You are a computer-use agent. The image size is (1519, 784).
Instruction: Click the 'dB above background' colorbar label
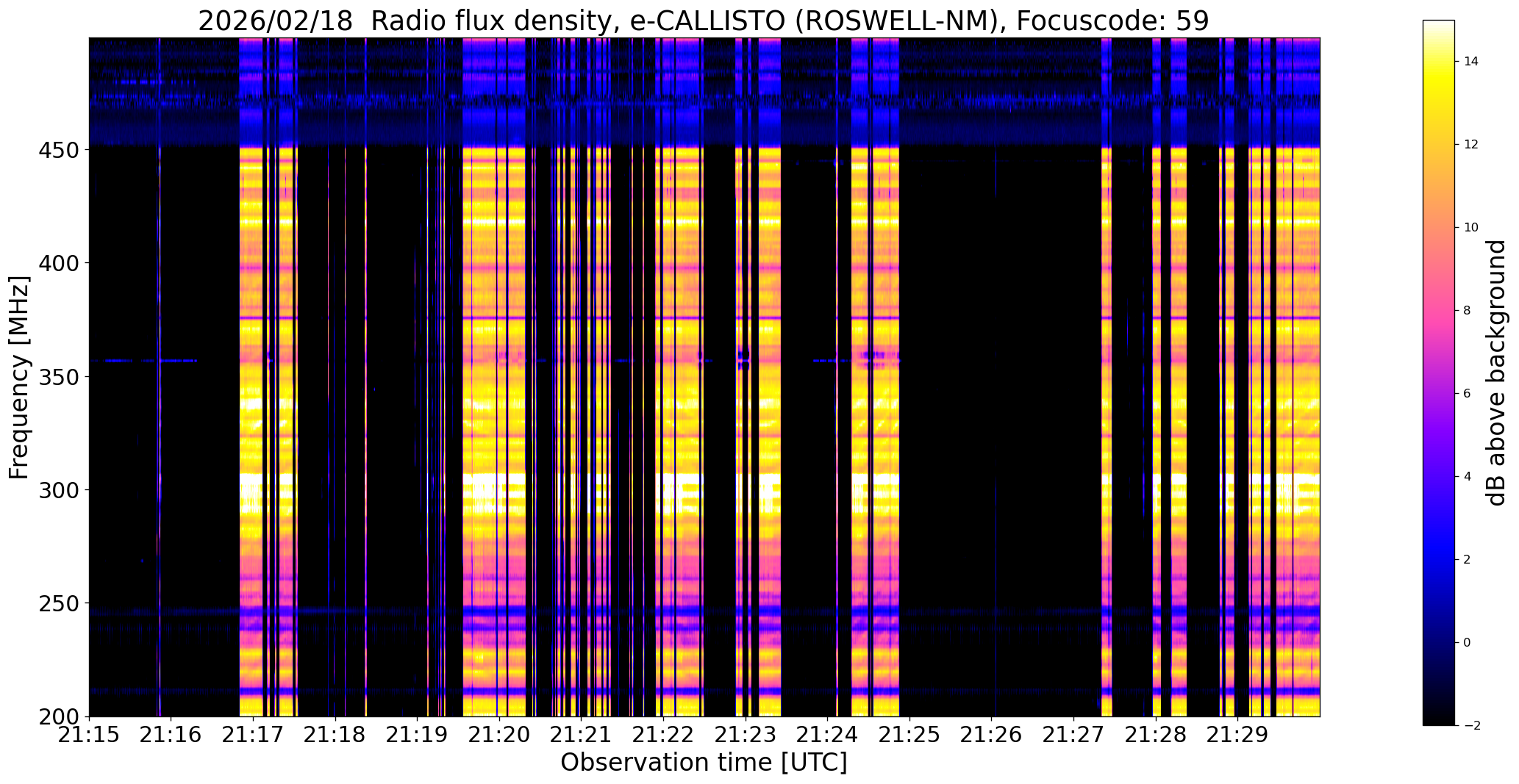(x=1496, y=373)
